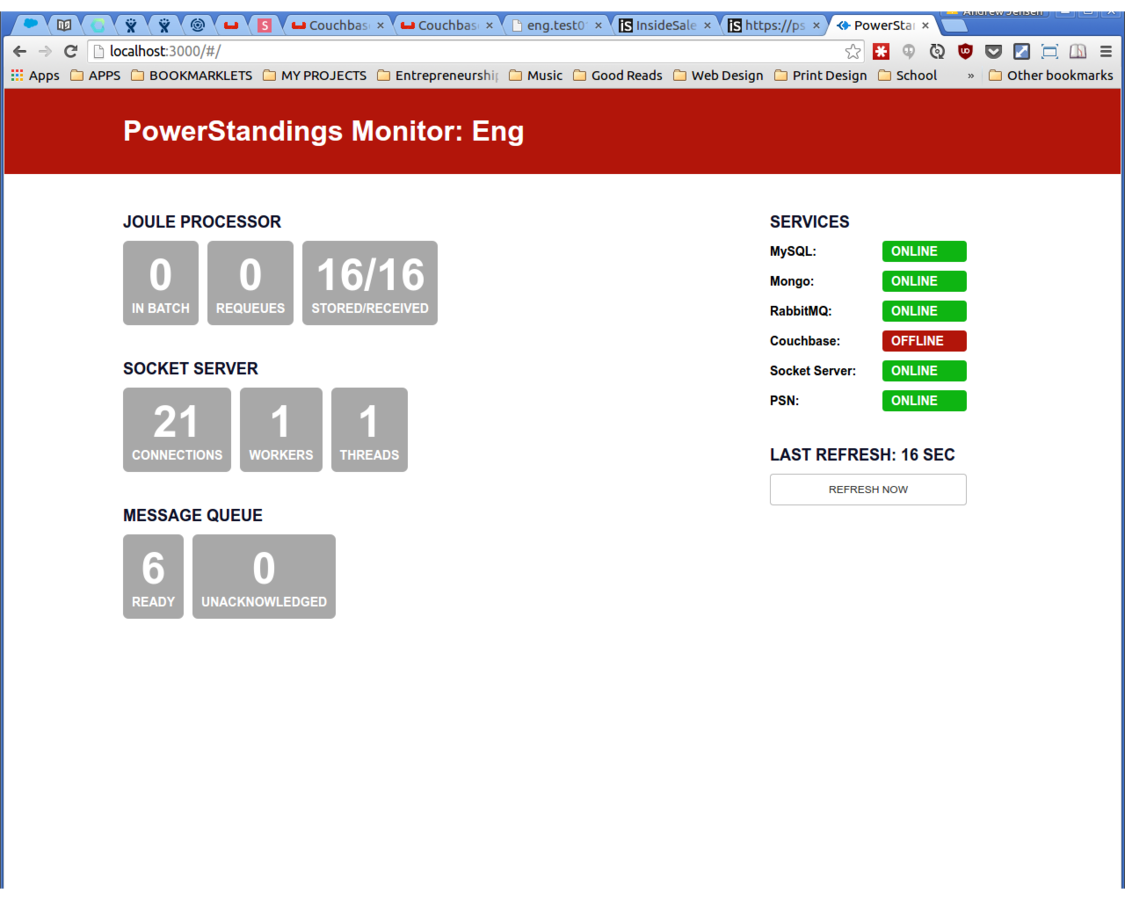Open the Music bookmarks folder

pyautogui.click(x=535, y=75)
